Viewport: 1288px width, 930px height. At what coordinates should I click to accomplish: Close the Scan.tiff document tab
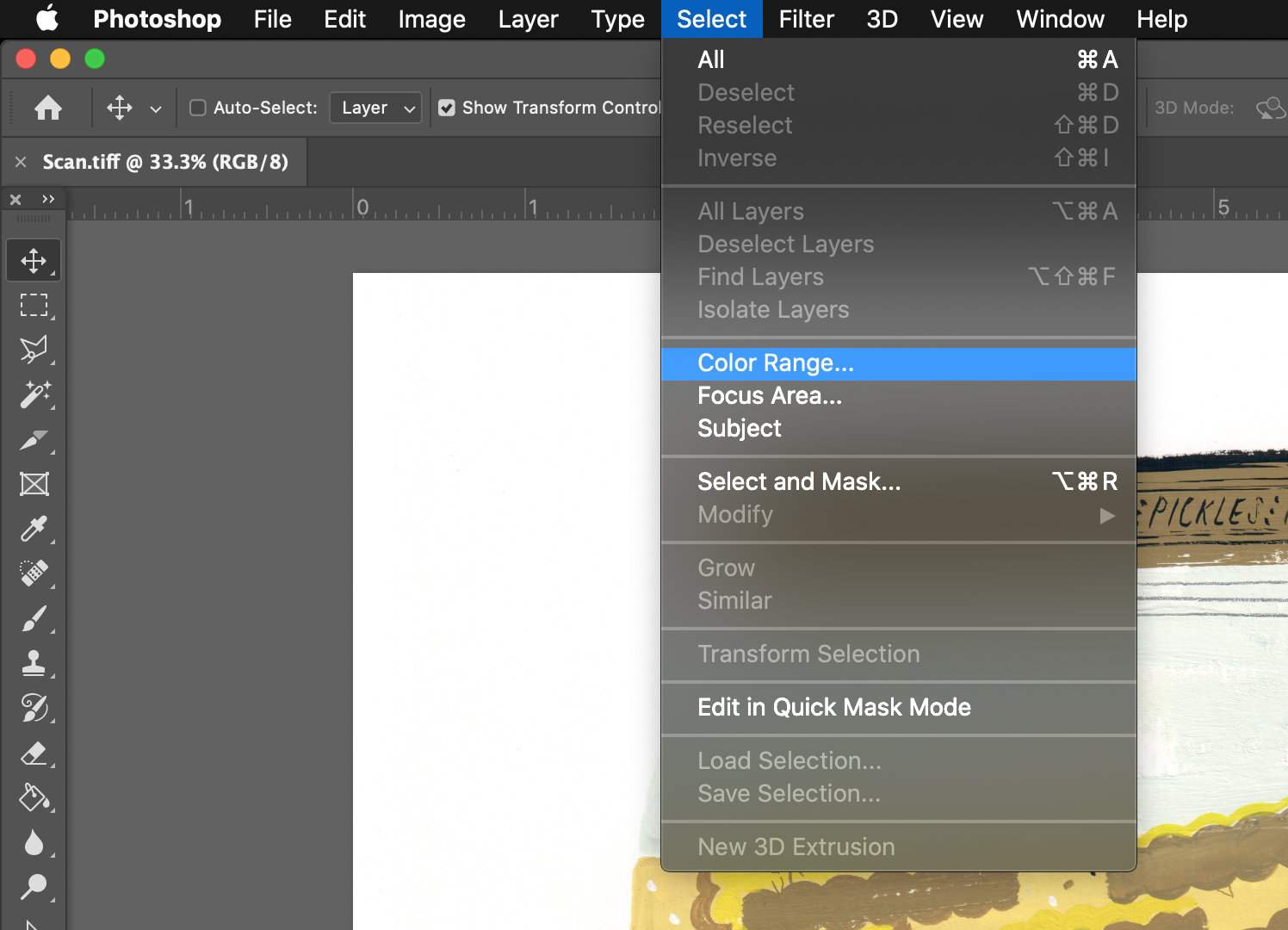click(21, 162)
